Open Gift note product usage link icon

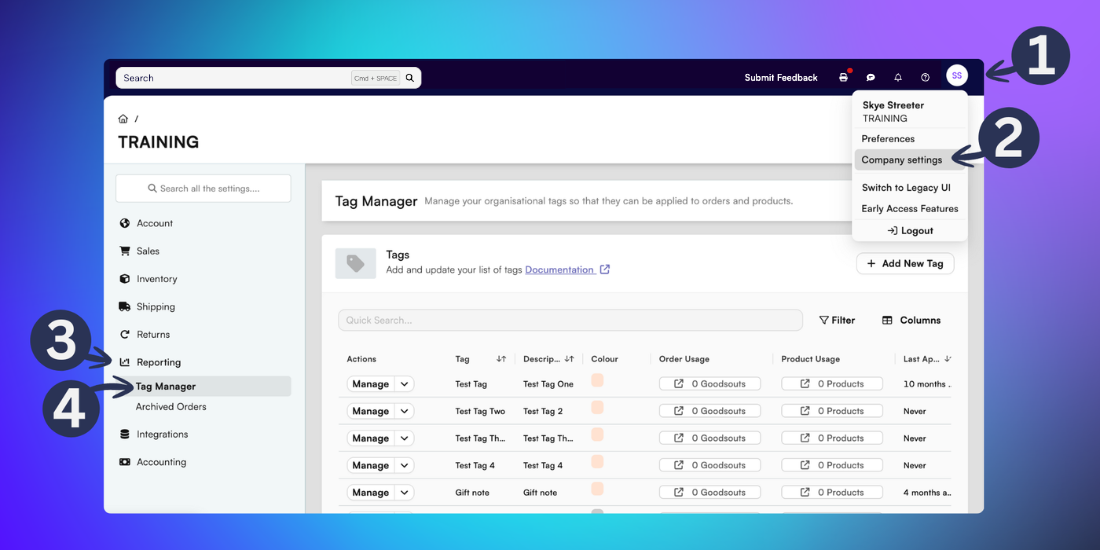click(805, 492)
